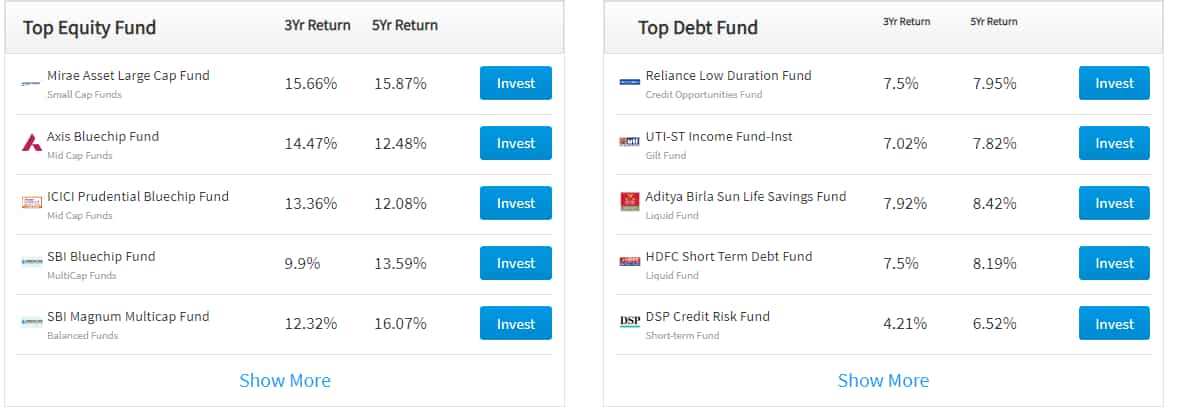The width and height of the screenshot is (1177, 416).
Task: Select the debt 3Yr Return column header
Action: 906,22
